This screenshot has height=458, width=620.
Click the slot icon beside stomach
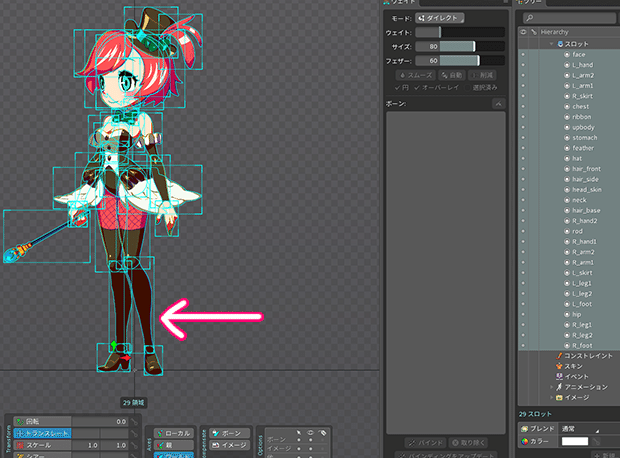pyautogui.click(x=567, y=138)
